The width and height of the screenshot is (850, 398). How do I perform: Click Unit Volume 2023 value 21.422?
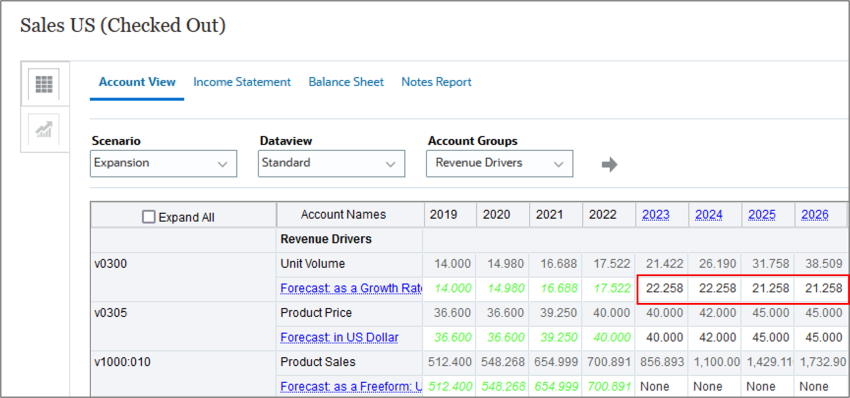[666, 264]
